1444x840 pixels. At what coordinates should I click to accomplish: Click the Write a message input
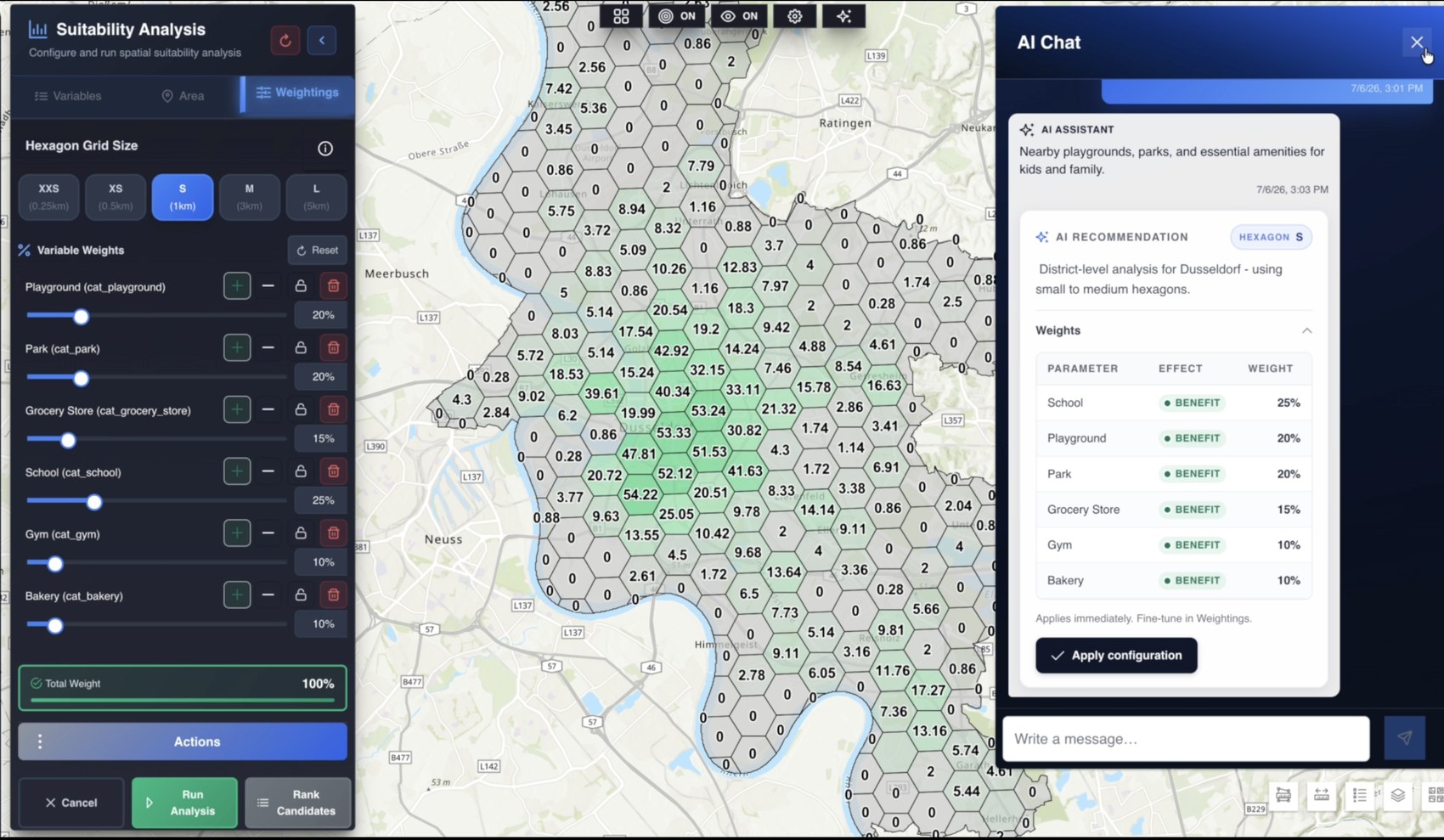click(x=1186, y=739)
